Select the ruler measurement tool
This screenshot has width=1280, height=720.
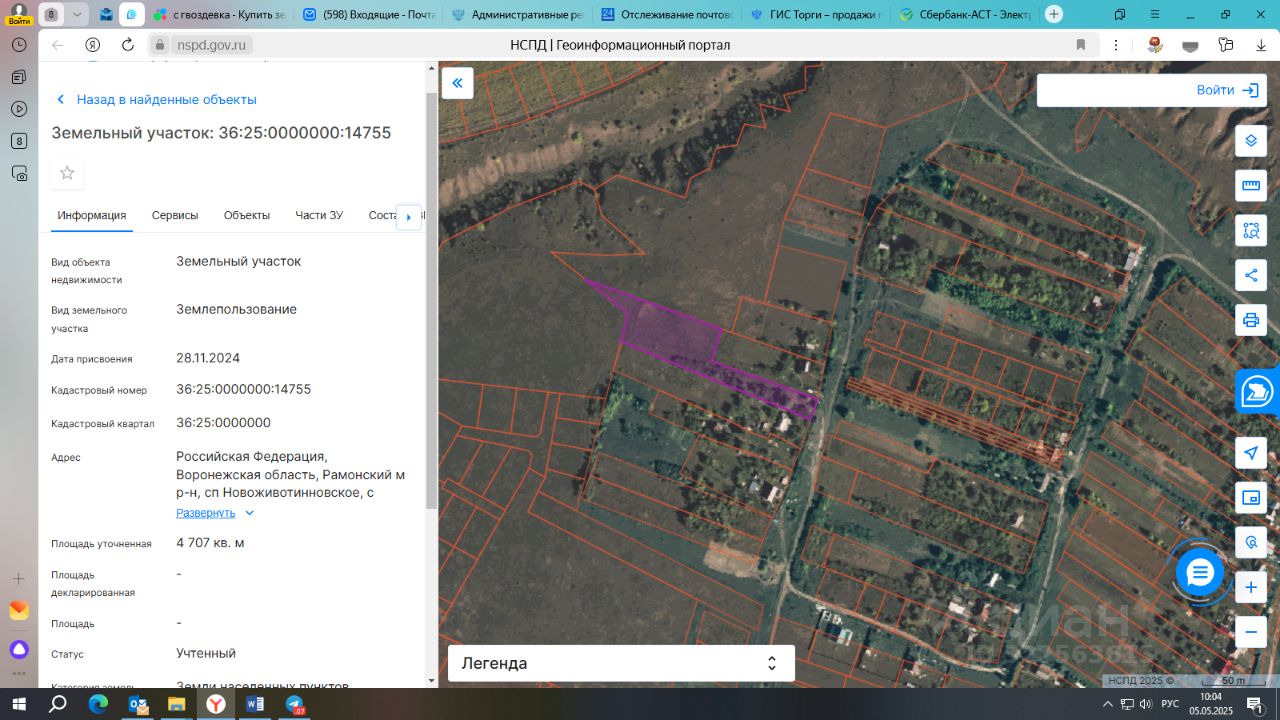pyautogui.click(x=1251, y=185)
